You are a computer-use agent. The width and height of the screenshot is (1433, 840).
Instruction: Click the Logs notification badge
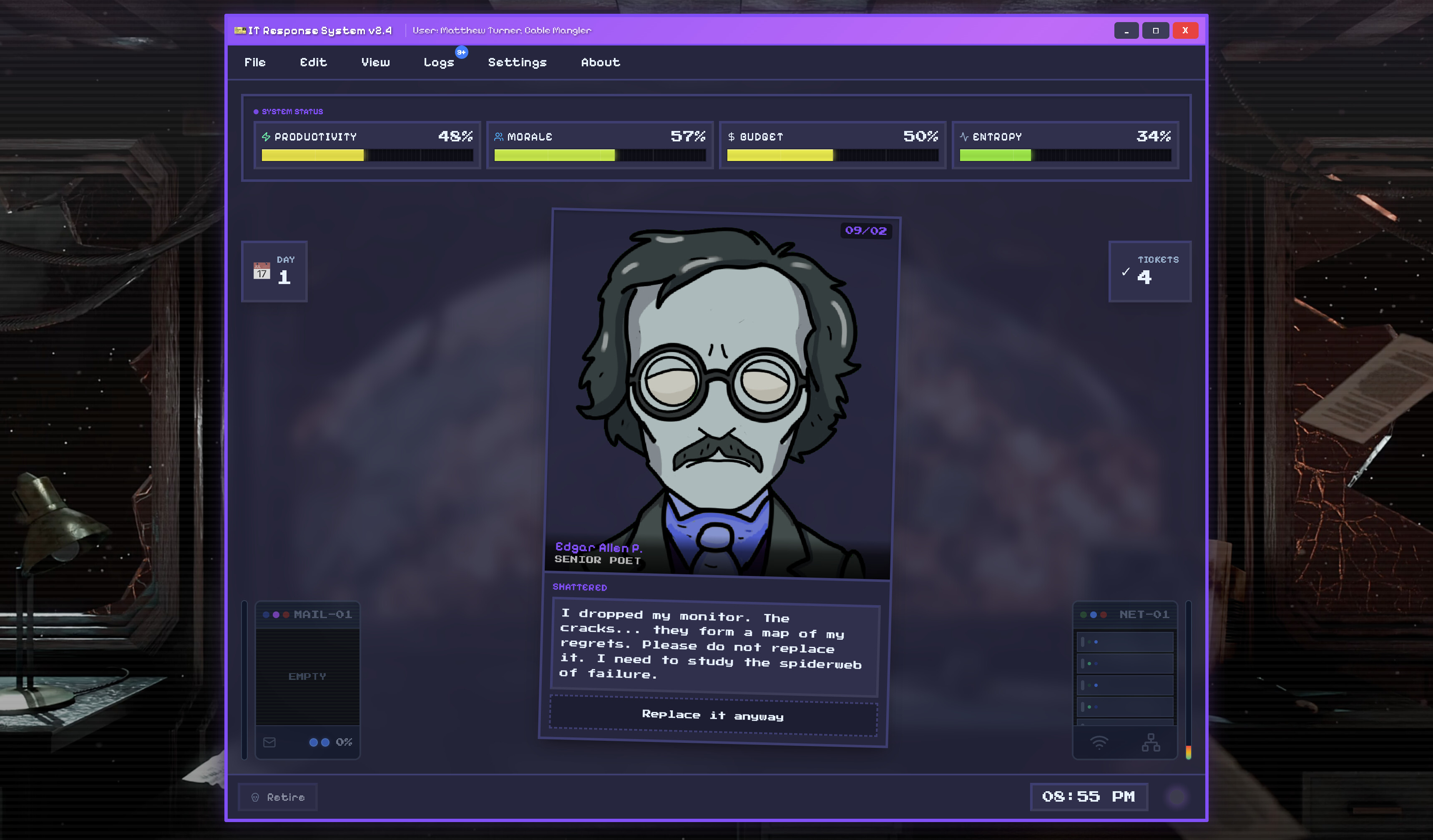[462, 52]
